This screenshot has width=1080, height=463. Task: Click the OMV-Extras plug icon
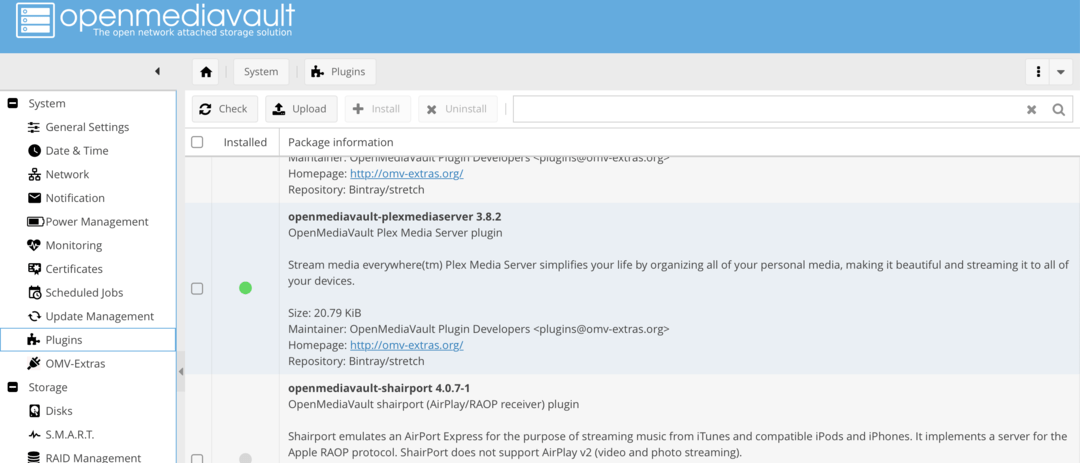[34, 363]
